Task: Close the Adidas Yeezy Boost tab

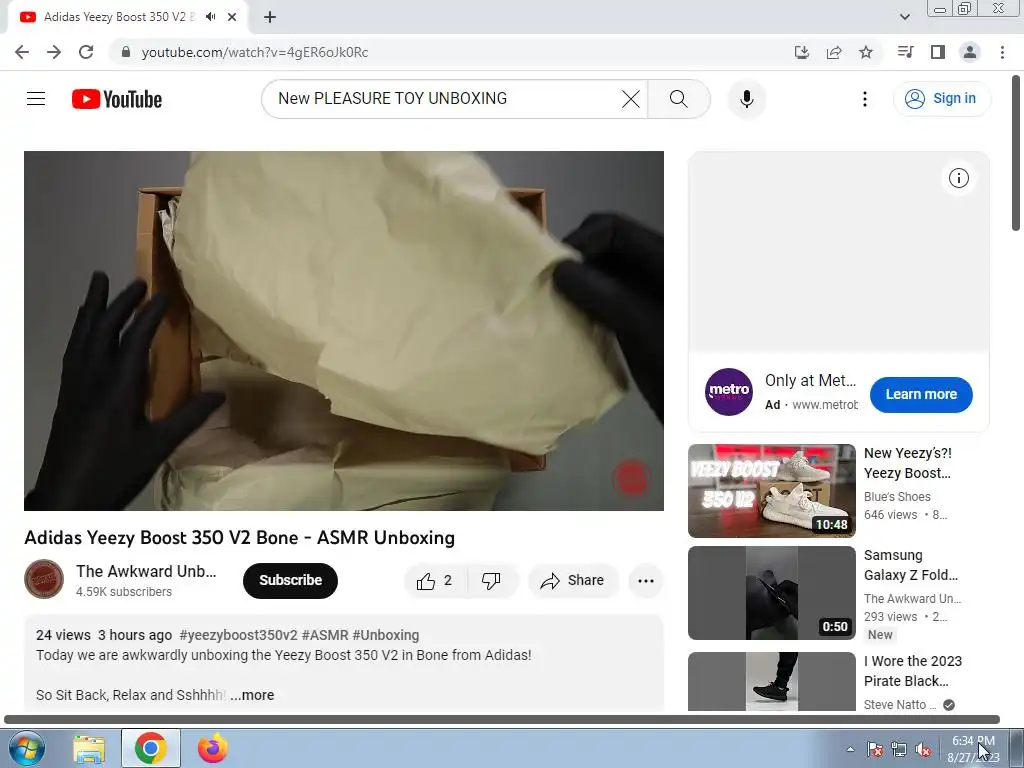Action: [x=232, y=17]
